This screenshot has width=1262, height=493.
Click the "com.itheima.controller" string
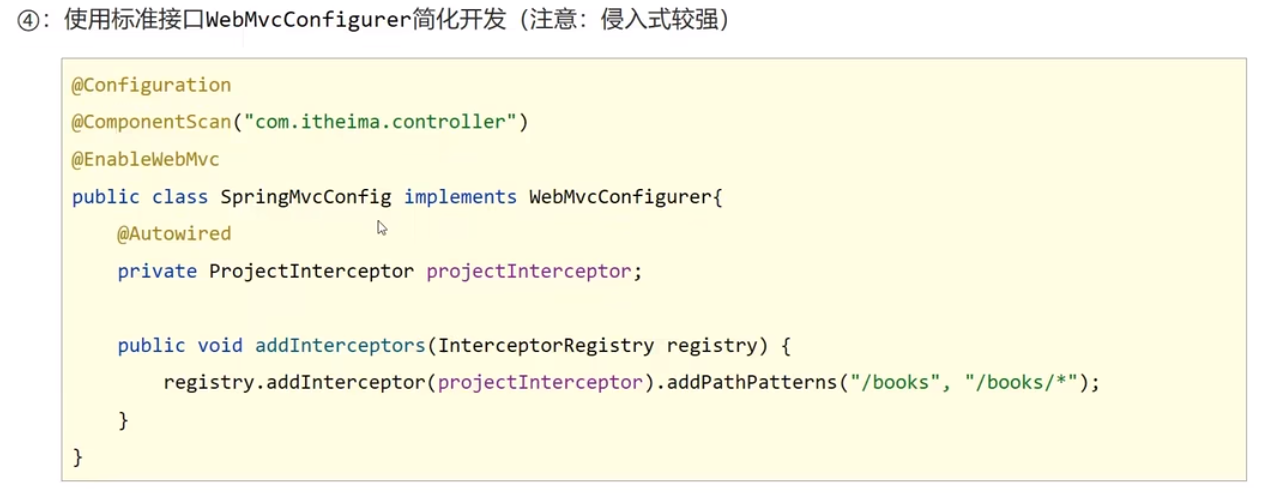tap(379, 122)
